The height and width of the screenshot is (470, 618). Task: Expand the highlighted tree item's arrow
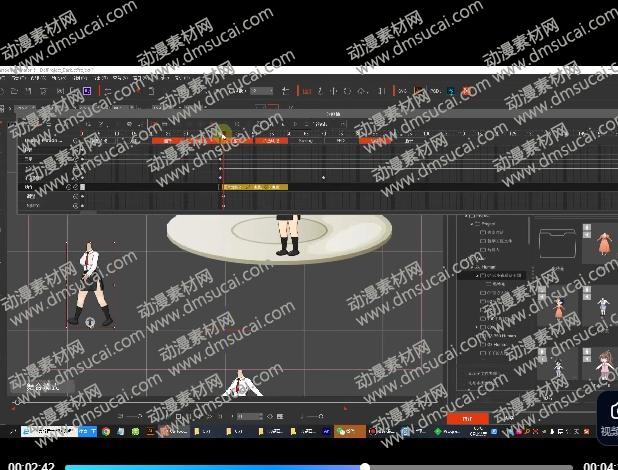pyautogui.click(x=476, y=275)
